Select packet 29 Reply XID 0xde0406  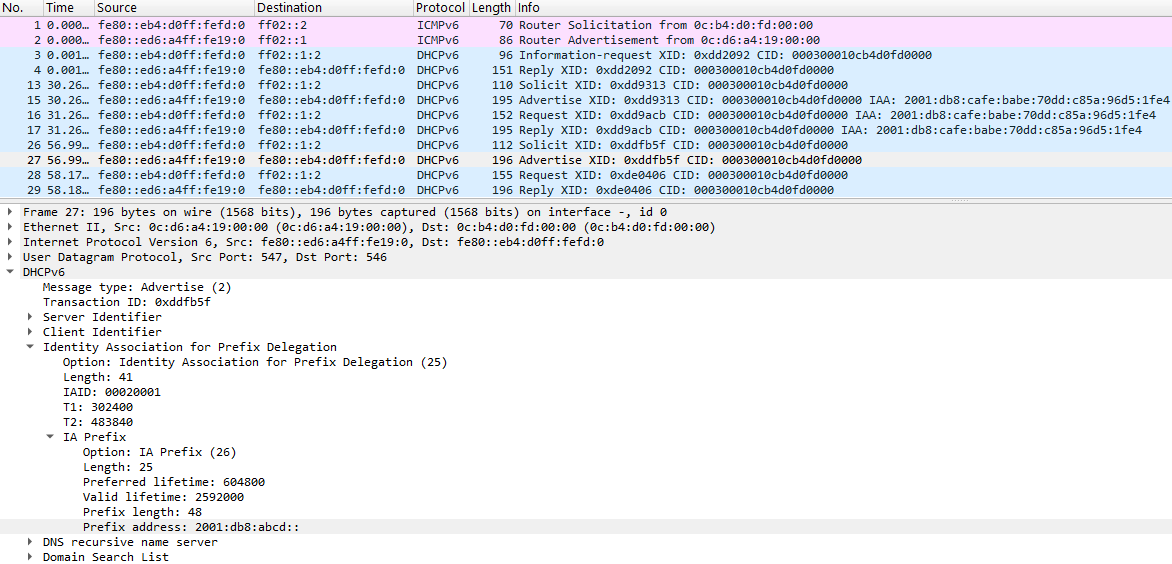586,190
